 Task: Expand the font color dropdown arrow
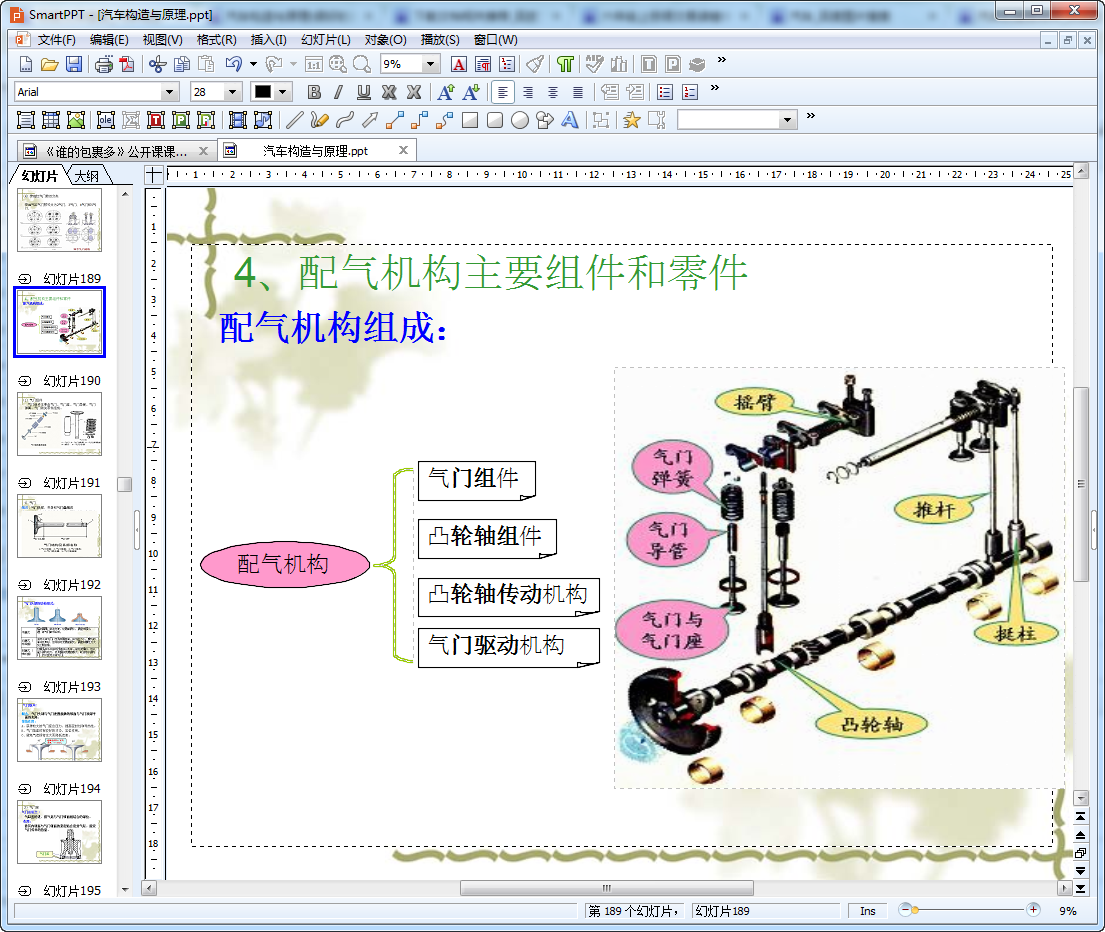coord(283,92)
